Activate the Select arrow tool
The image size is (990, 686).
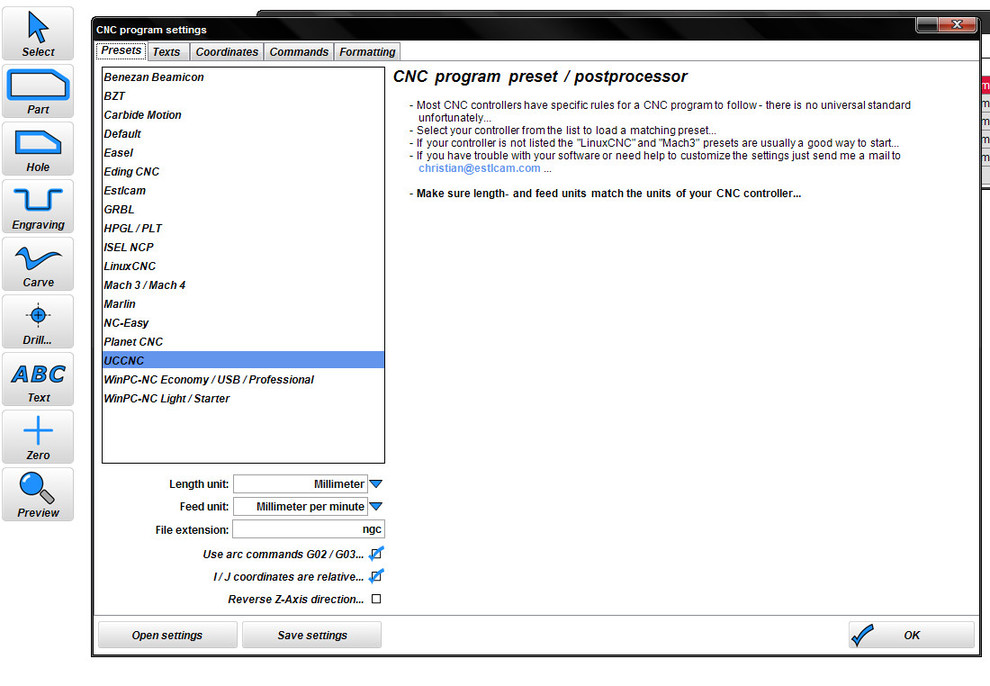[38, 34]
